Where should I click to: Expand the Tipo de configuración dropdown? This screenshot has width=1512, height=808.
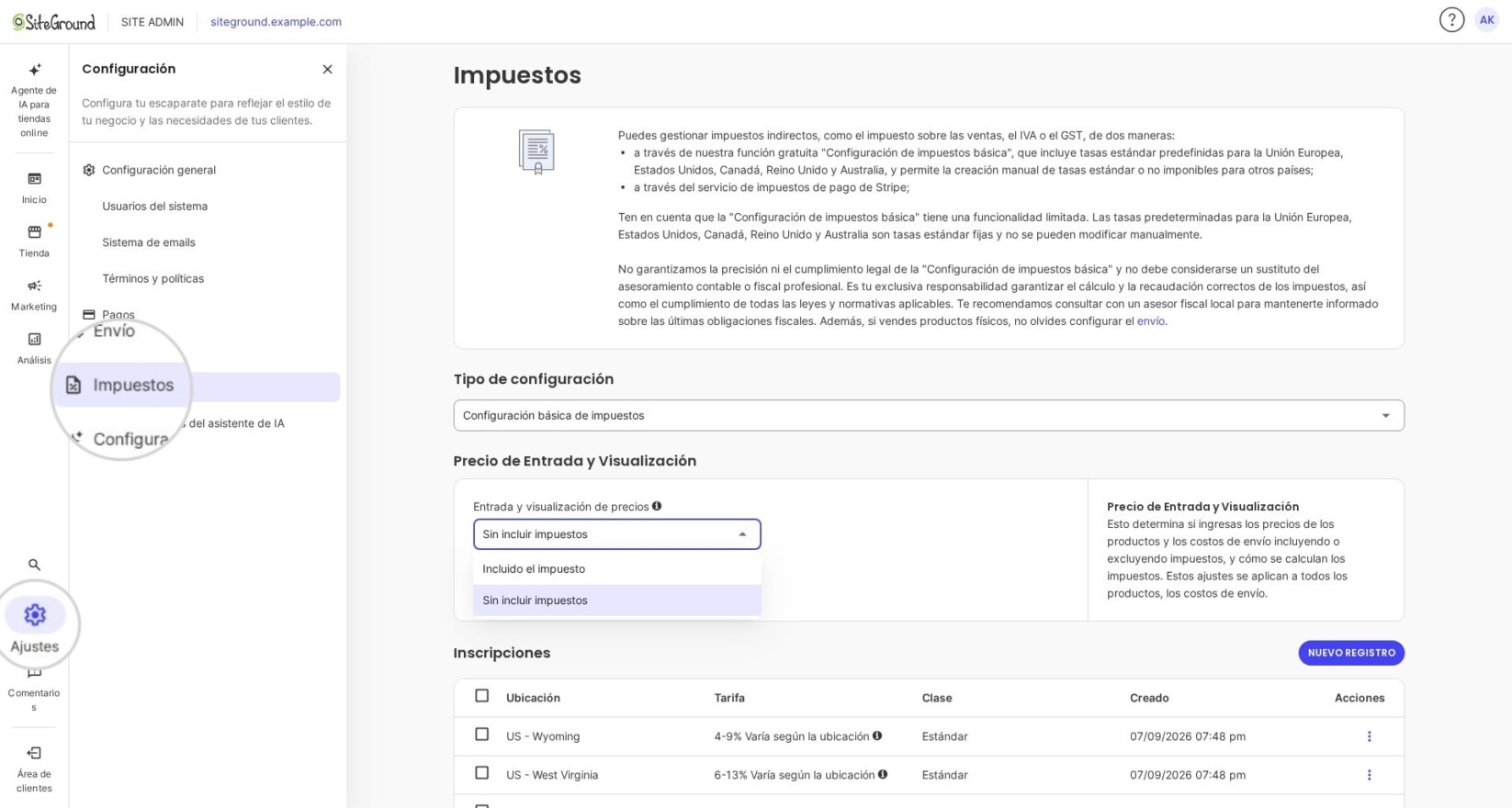pyautogui.click(x=929, y=415)
